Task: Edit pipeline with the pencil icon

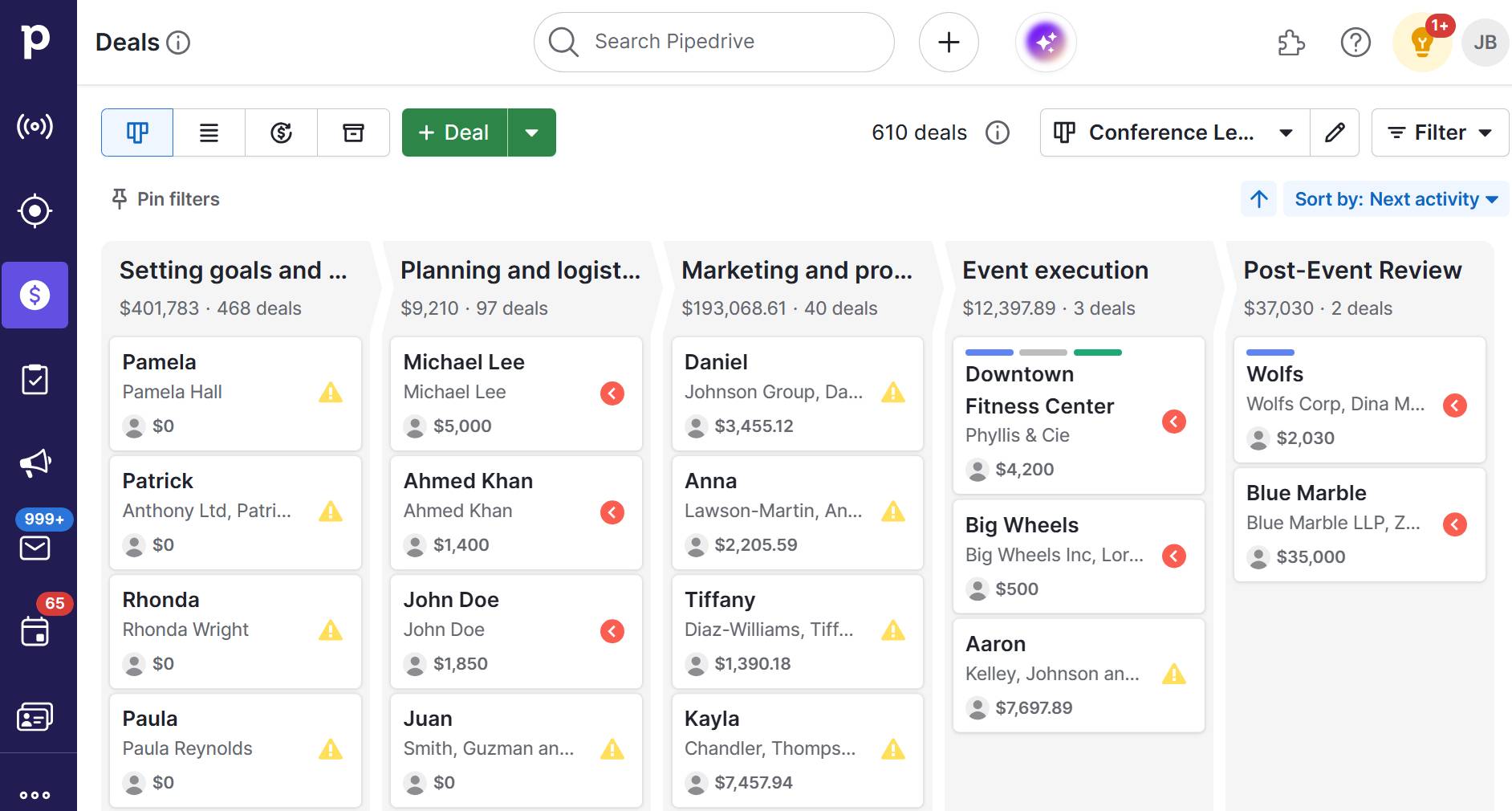Action: tap(1335, 132)
